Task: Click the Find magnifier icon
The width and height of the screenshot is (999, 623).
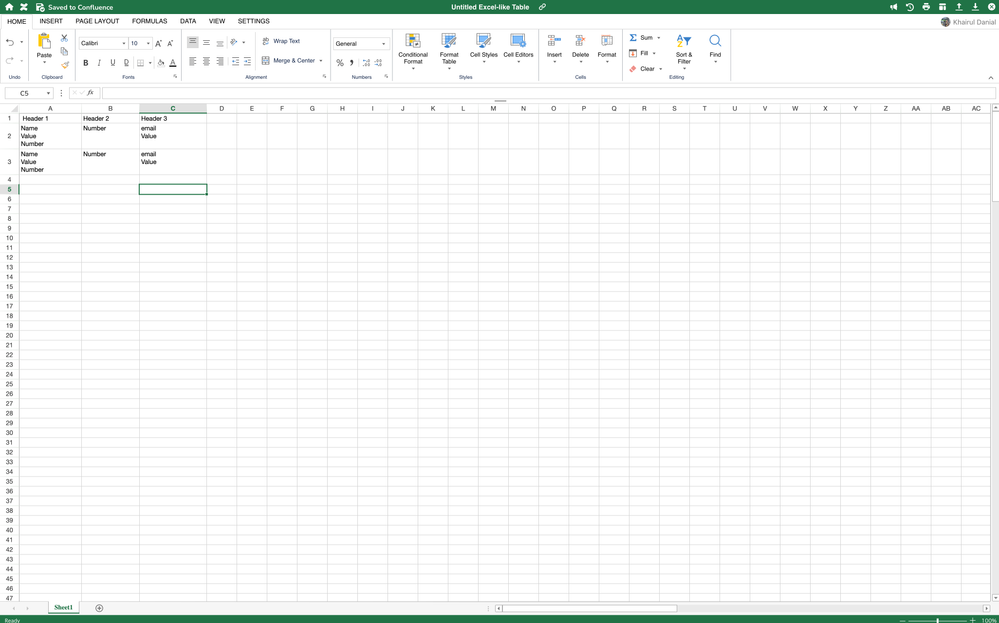Action: tap(714, 42)
